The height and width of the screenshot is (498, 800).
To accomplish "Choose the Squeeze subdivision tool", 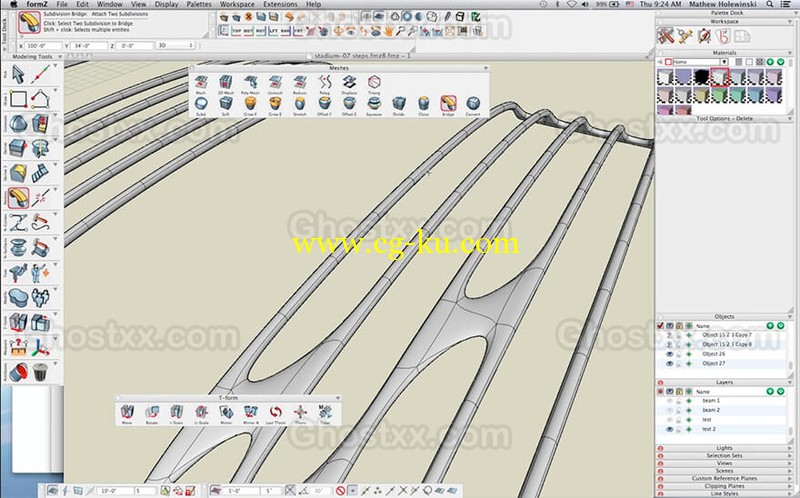I will pyautogui.click(x=374, y=104).
